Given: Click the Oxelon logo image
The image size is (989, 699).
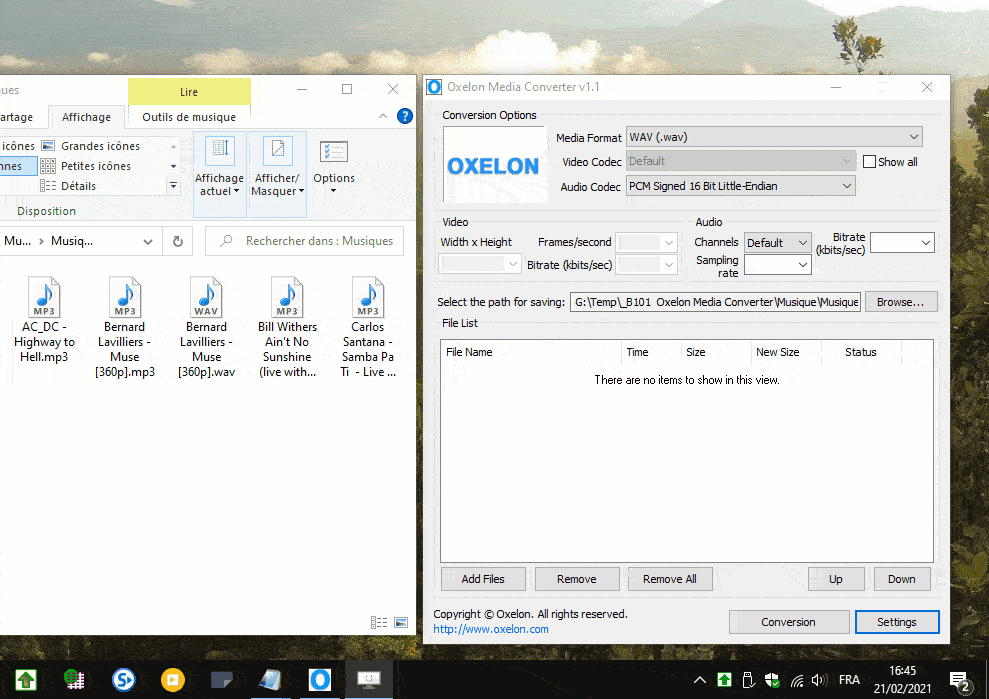Looking at the screenshot, I should (x=494, y=165).
